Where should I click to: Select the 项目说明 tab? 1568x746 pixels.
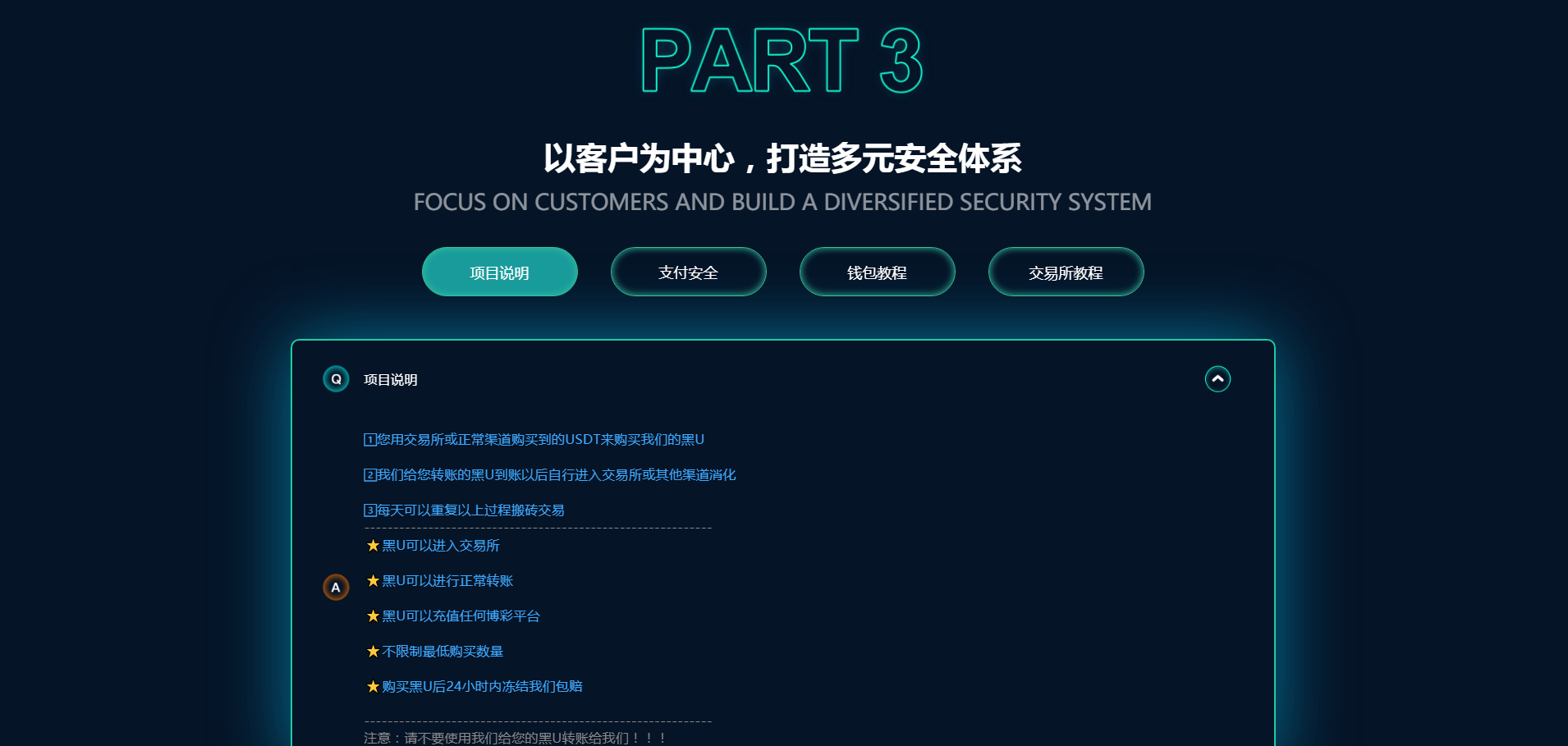[x=499, y=272]
